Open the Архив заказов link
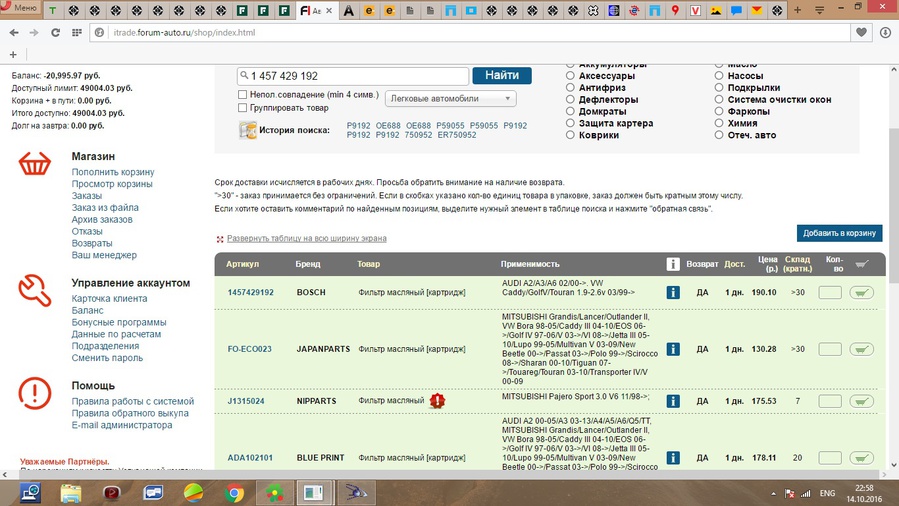This screenshot has width=899, height=506. (102, 219)
